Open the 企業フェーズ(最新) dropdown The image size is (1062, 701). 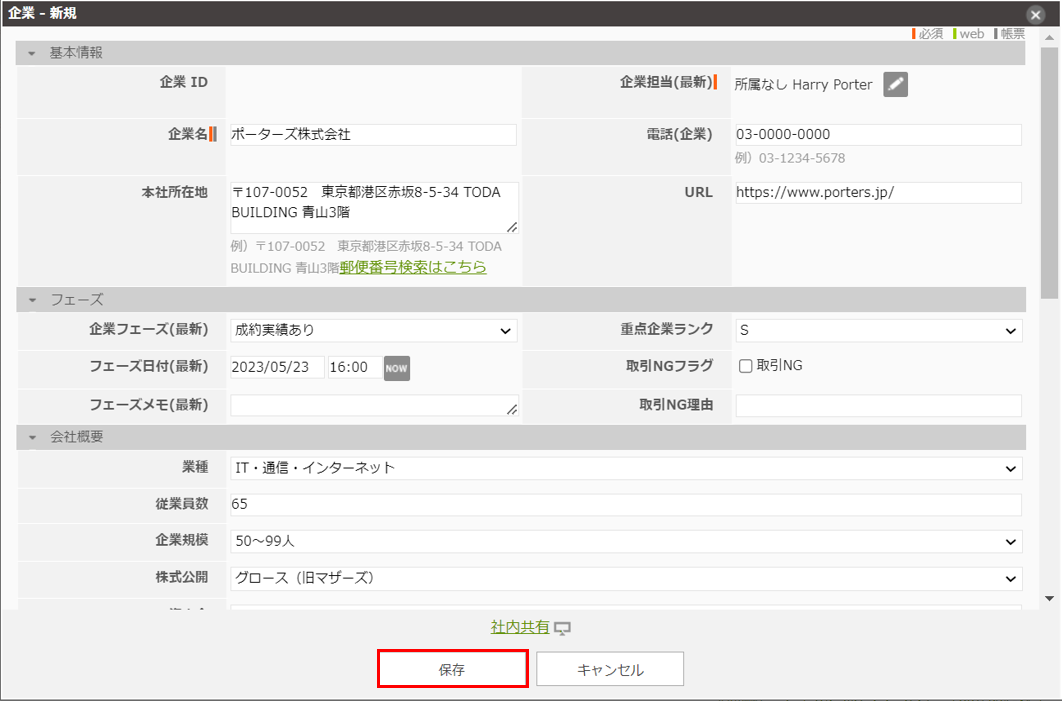373,330
